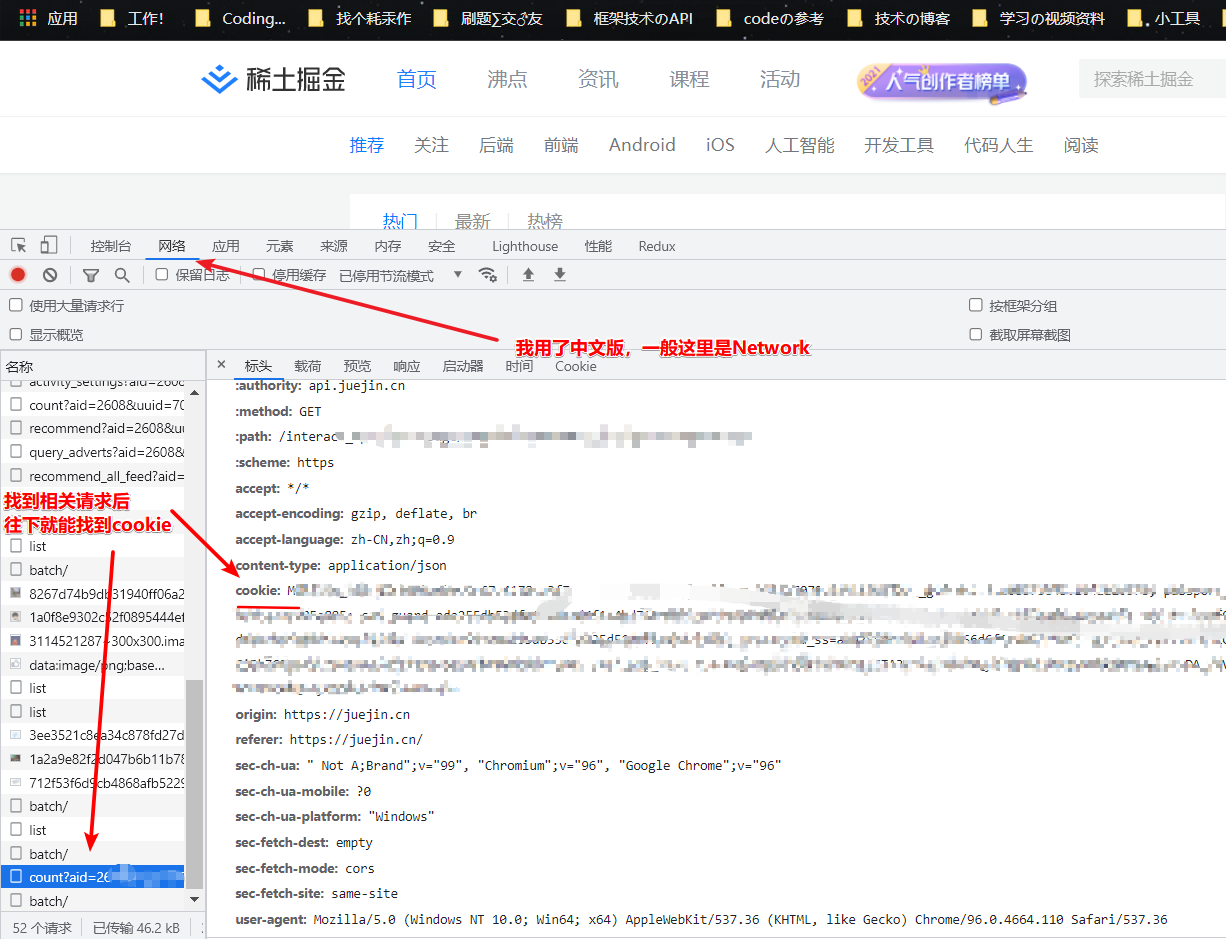Image resolution: width=1226 pixels, height=939 pixels.
Task: Switch to the 控制台 DevTools tab
Action: pos(111,246)
